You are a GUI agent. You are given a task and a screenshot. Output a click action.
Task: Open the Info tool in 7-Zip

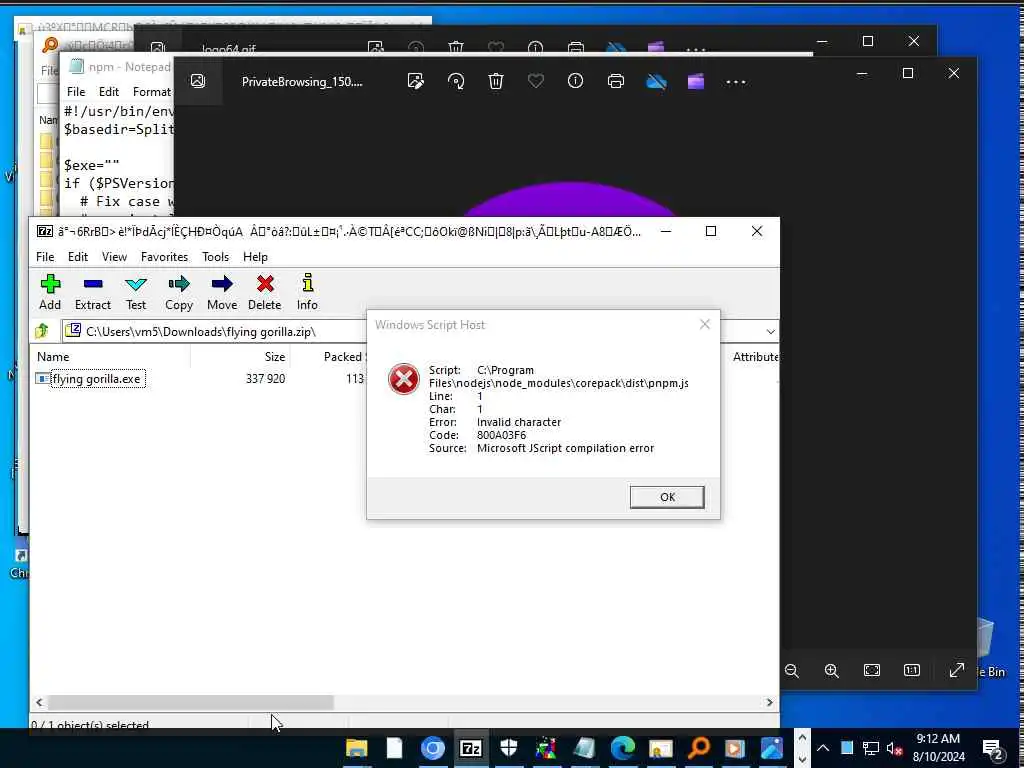tap(307, 292)
